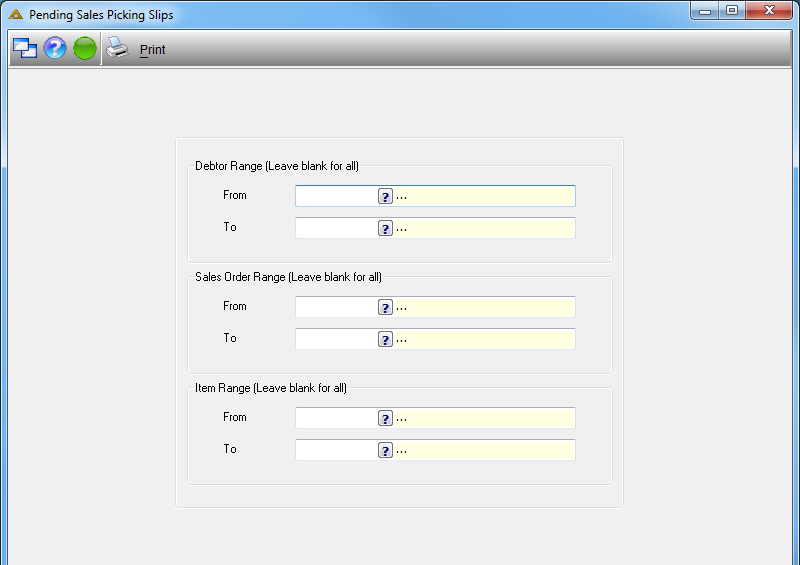The image size is (800, 565).
Task: Focus the Debtor Range To input field
Action: (337, 228)
